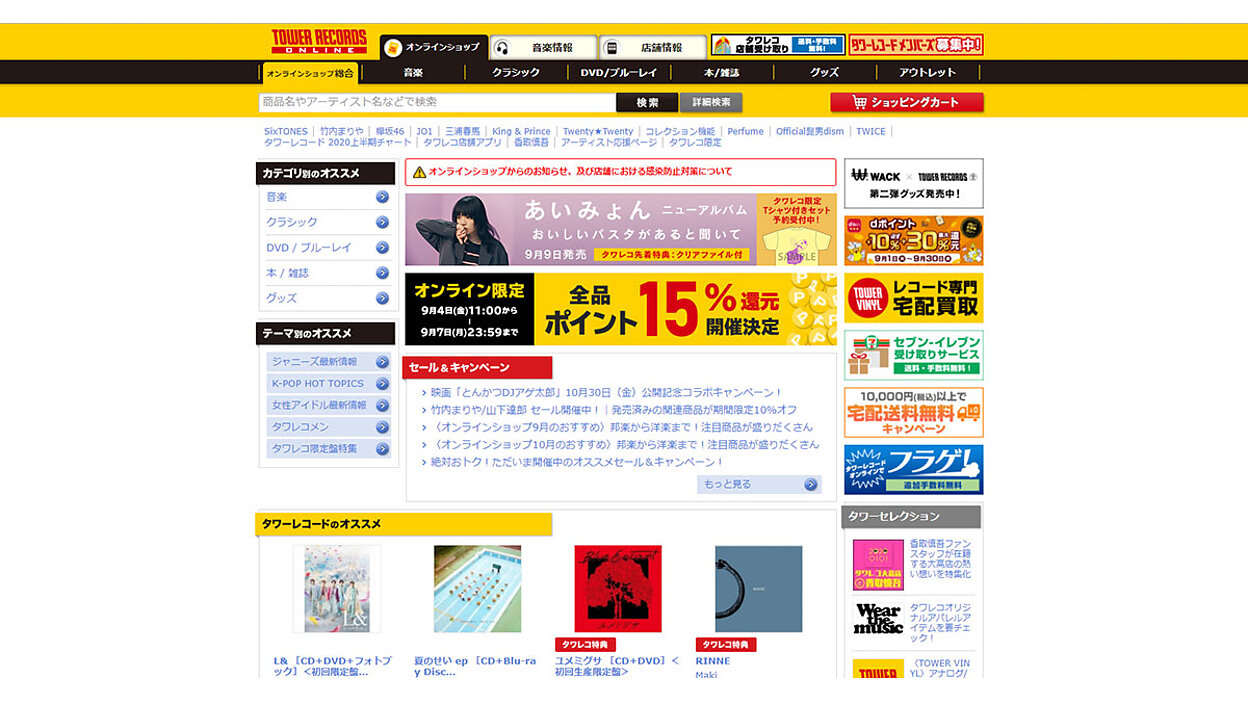
Task: Select DVD/ブルーレイ in navigation bar
Action: 619,73
